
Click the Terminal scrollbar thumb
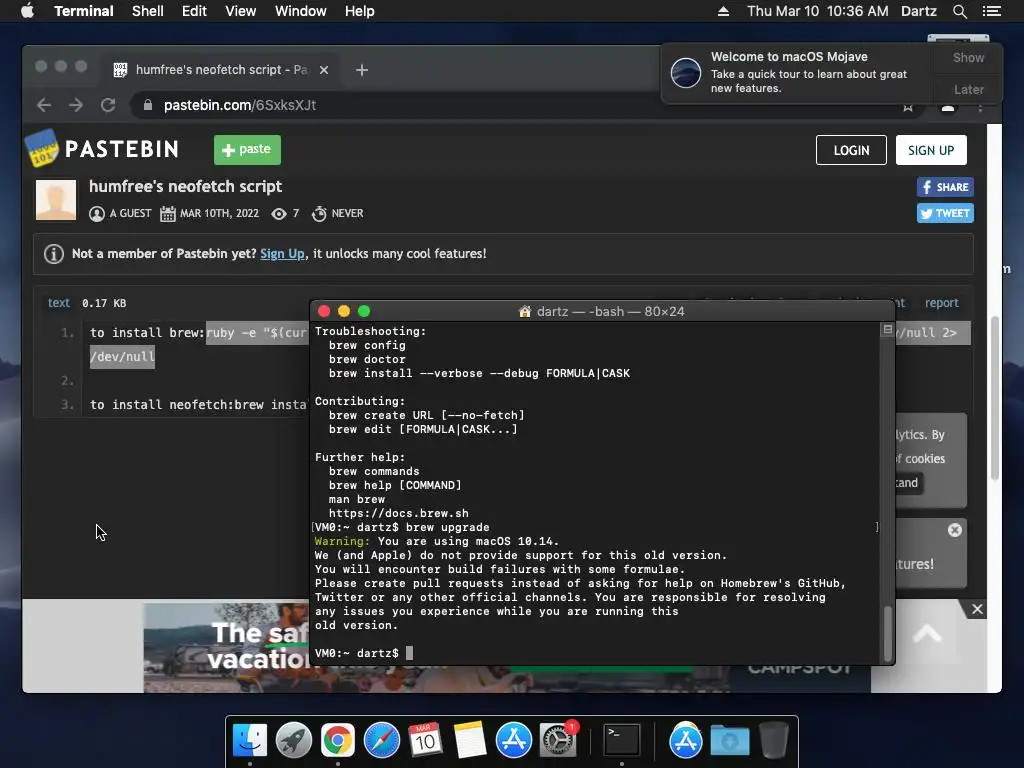pyautogui.click(x=887, y=633)
